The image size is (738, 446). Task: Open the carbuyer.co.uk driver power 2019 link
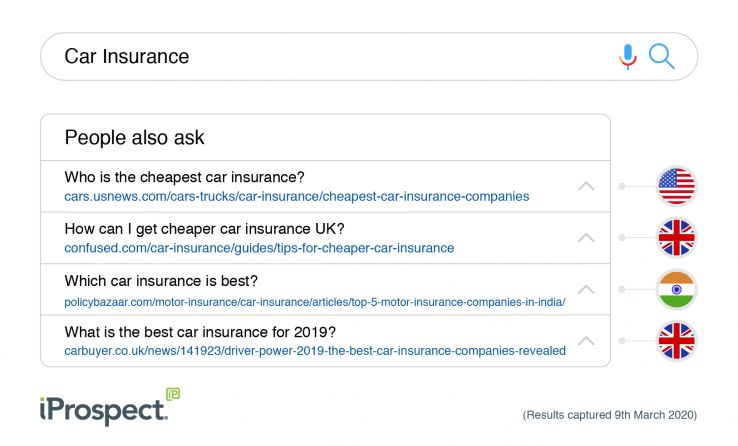tap(315, 351)
